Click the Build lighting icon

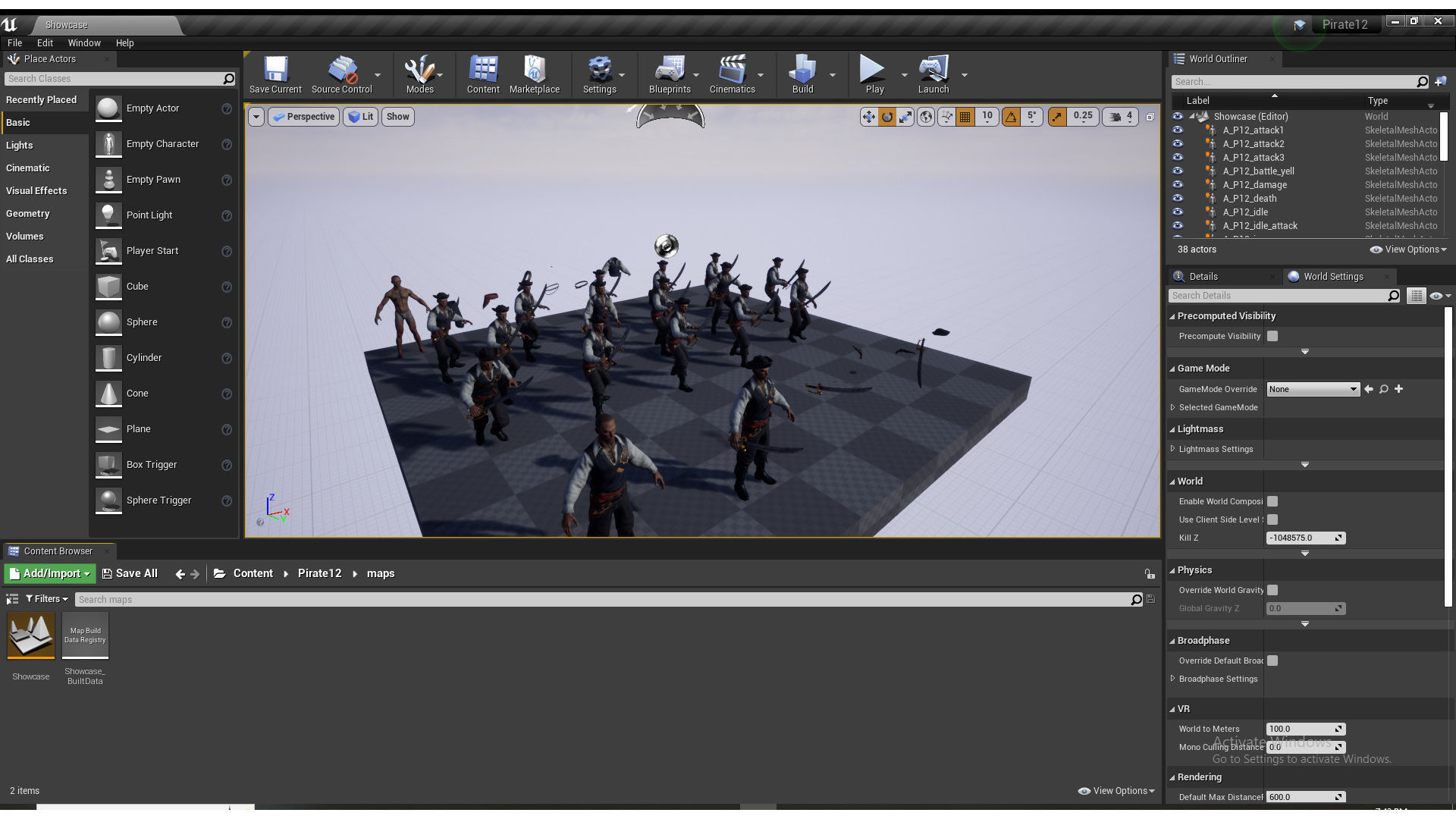802,74
